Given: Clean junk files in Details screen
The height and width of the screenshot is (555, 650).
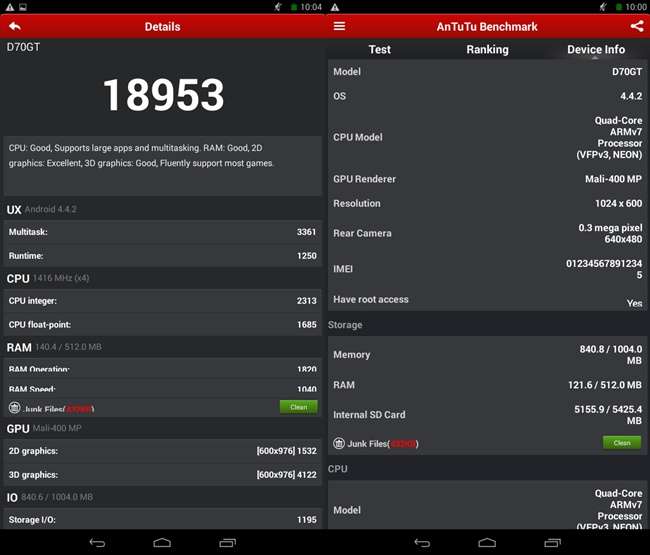Looking at the screenshot, I should point(299,407).
